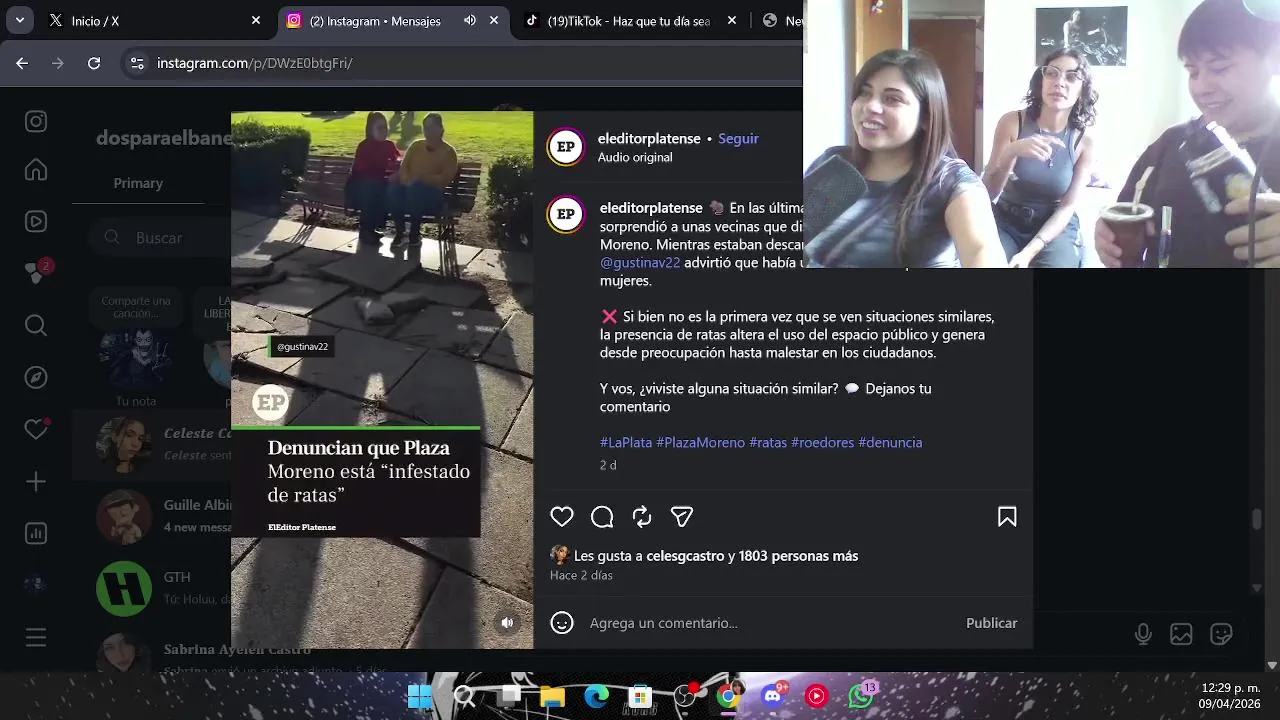Open the #LaPlata hashtag
This screenshot has height=720, width=1280.
click(626, 442)
